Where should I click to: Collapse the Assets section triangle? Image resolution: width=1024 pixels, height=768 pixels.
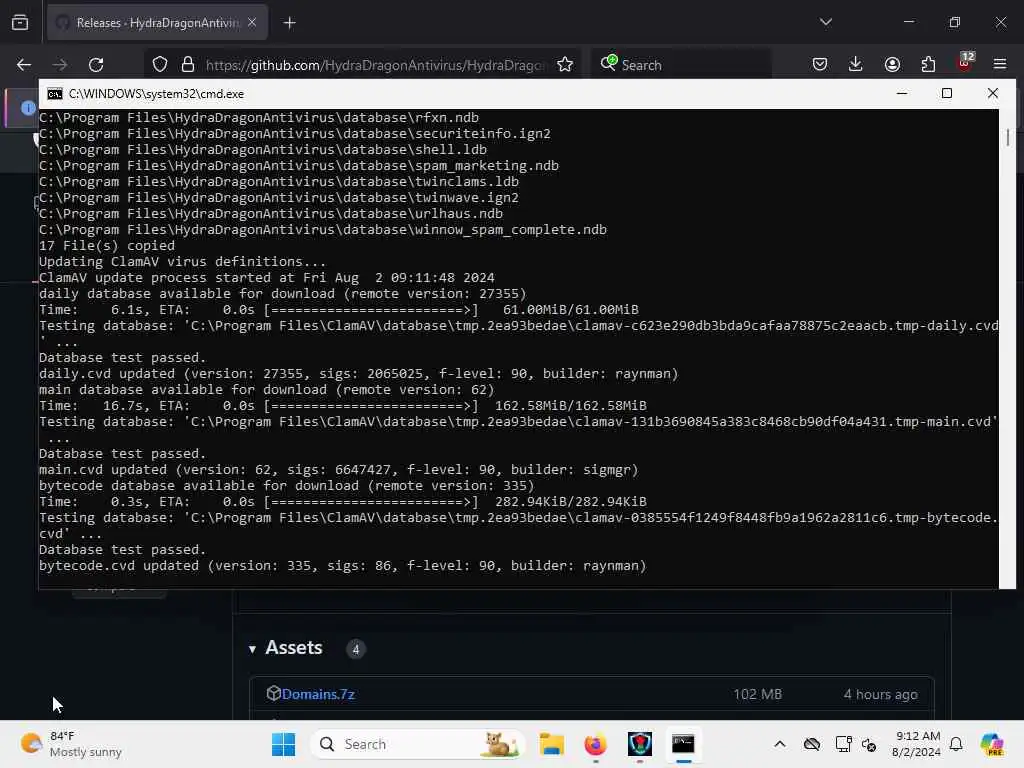coord(252,649)
